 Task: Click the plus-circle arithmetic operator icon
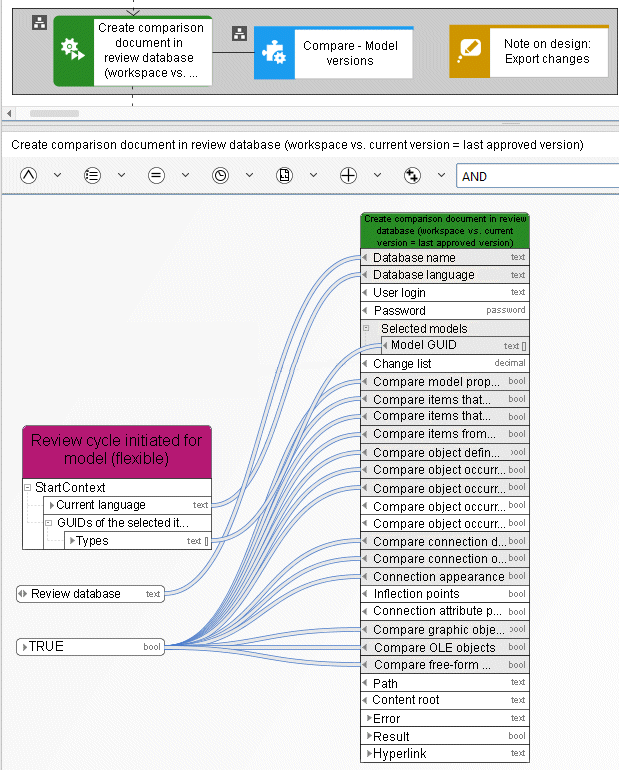click(x=348, y=175)
